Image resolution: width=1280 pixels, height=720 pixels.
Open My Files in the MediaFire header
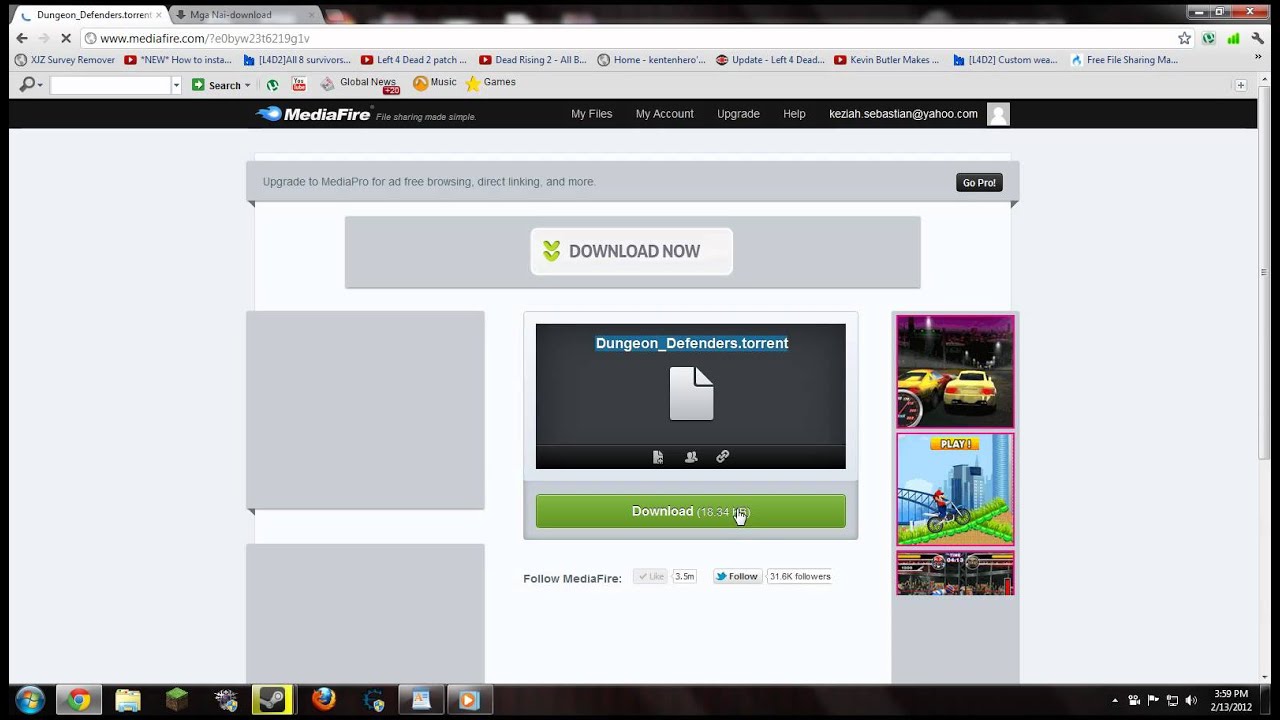(x=591, y=114)
